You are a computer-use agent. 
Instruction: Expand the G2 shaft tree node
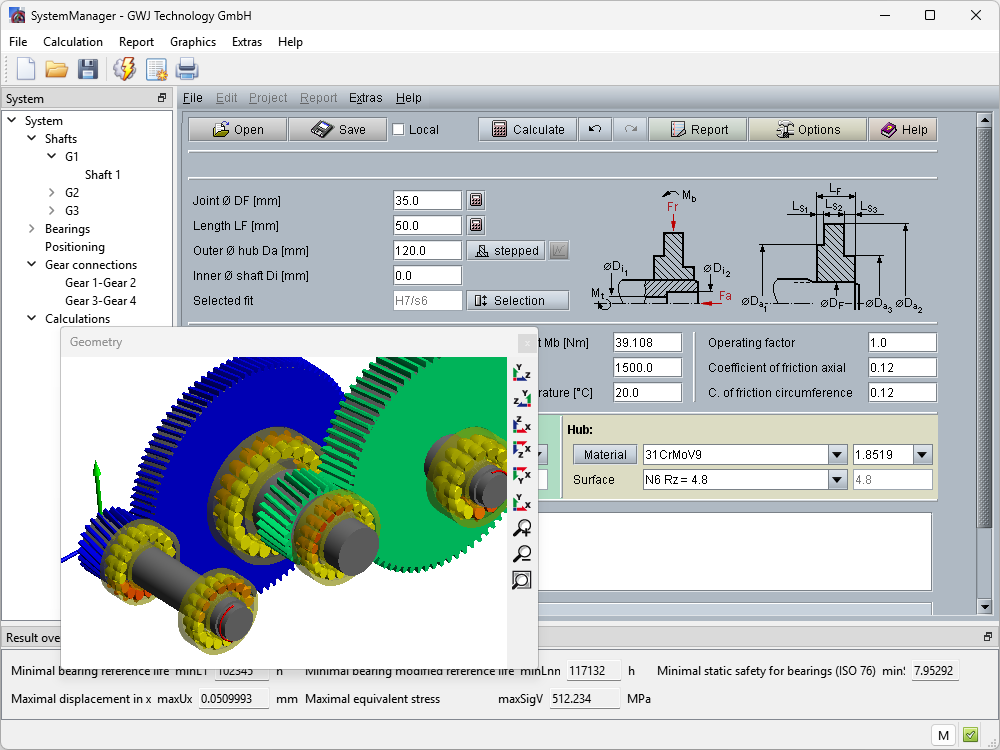(52, 193)
